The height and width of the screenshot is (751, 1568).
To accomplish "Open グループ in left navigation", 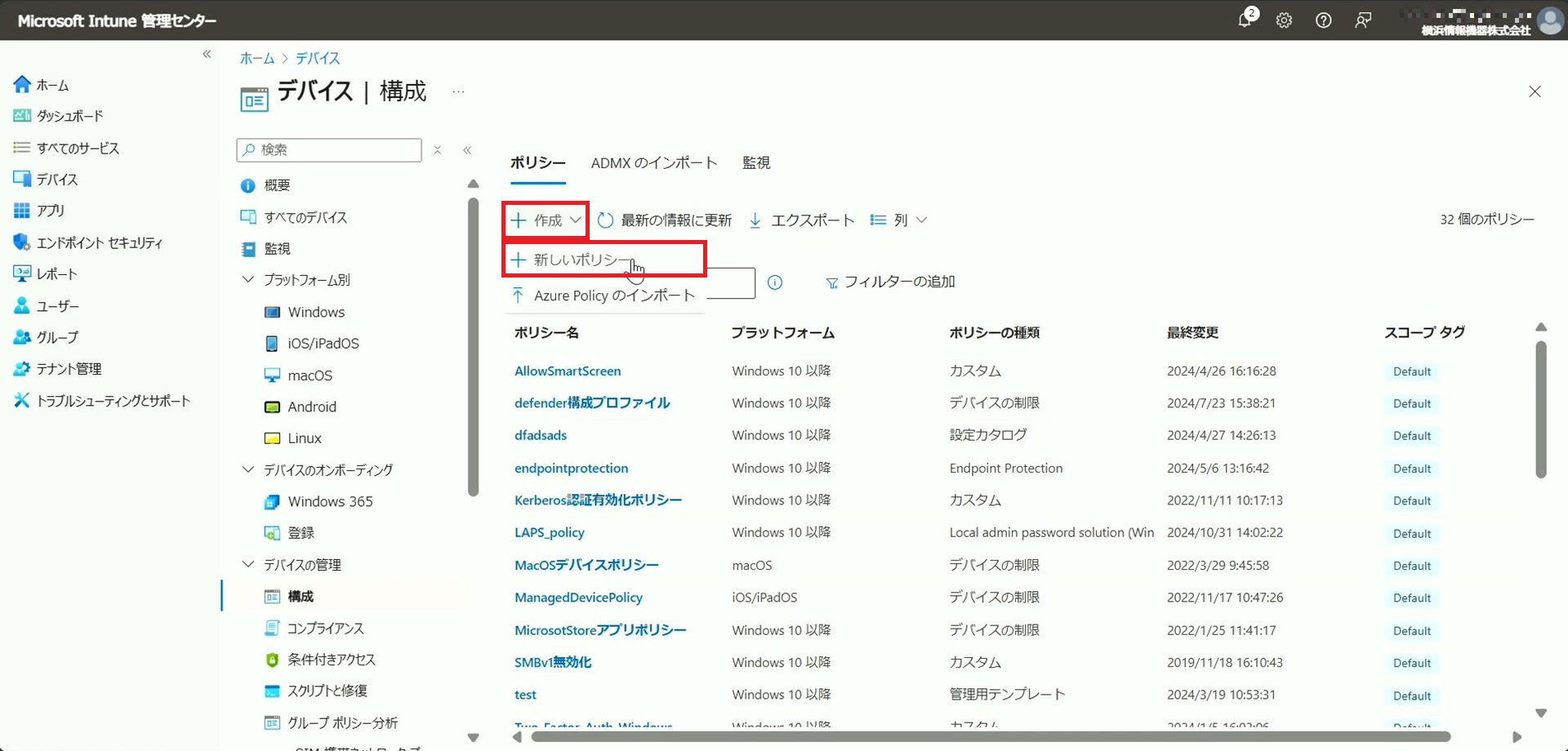I will (x=47, y=337).
